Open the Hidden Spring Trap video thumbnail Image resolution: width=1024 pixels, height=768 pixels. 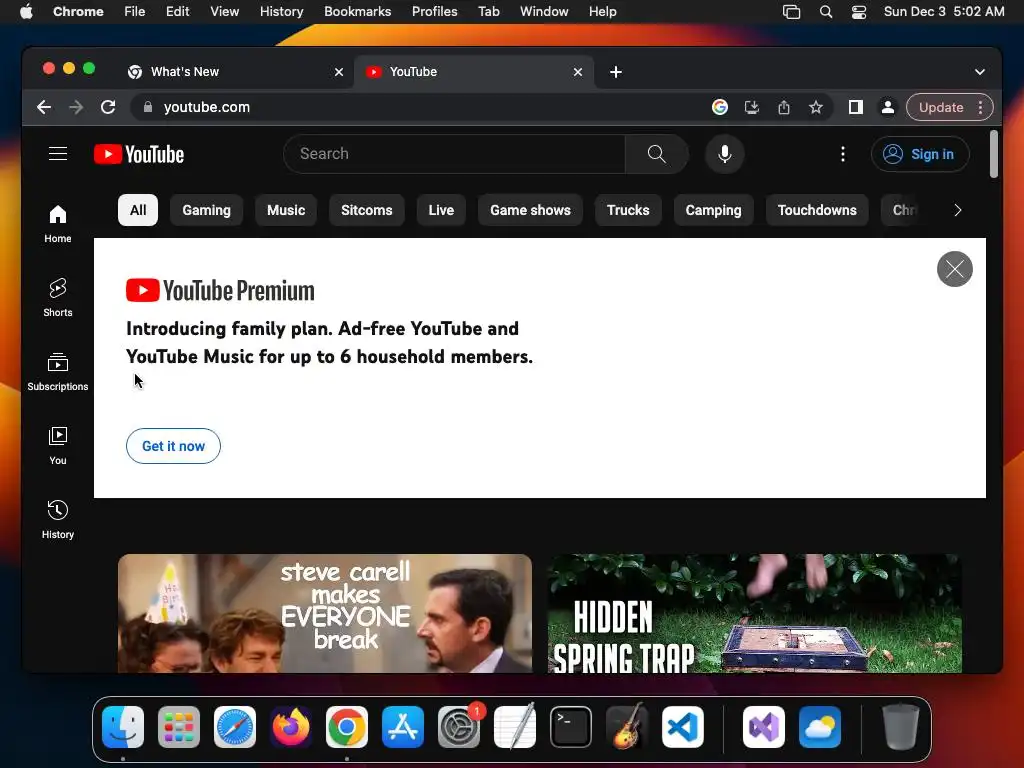pyautogui.click(x=754, y=613)
